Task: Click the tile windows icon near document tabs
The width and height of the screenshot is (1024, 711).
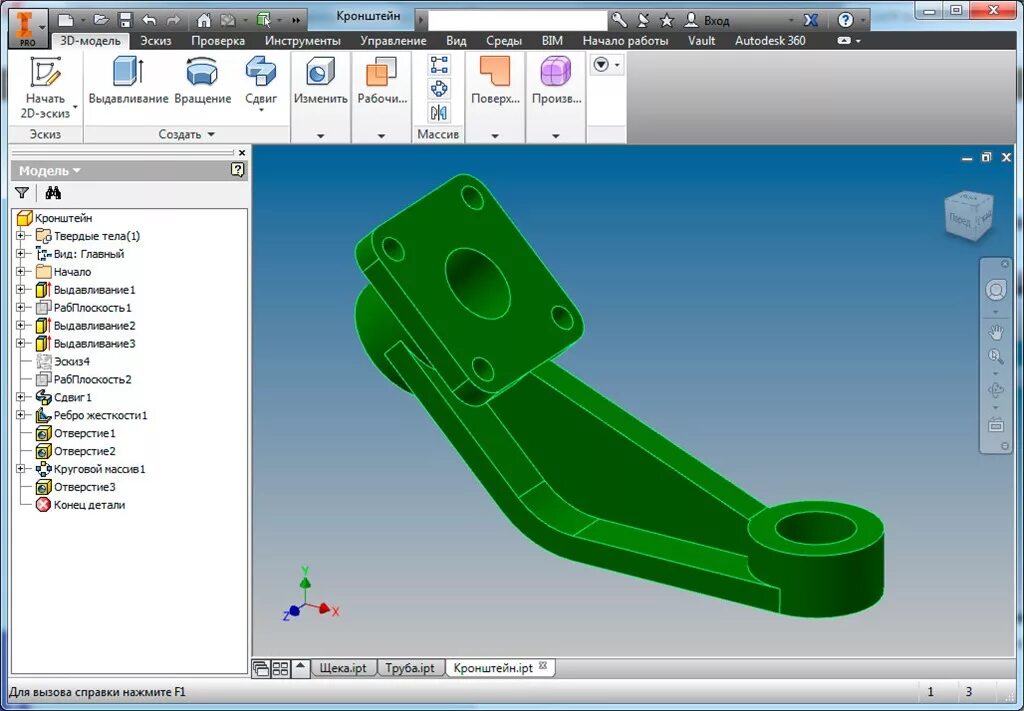Action: [x=280, y=669]
